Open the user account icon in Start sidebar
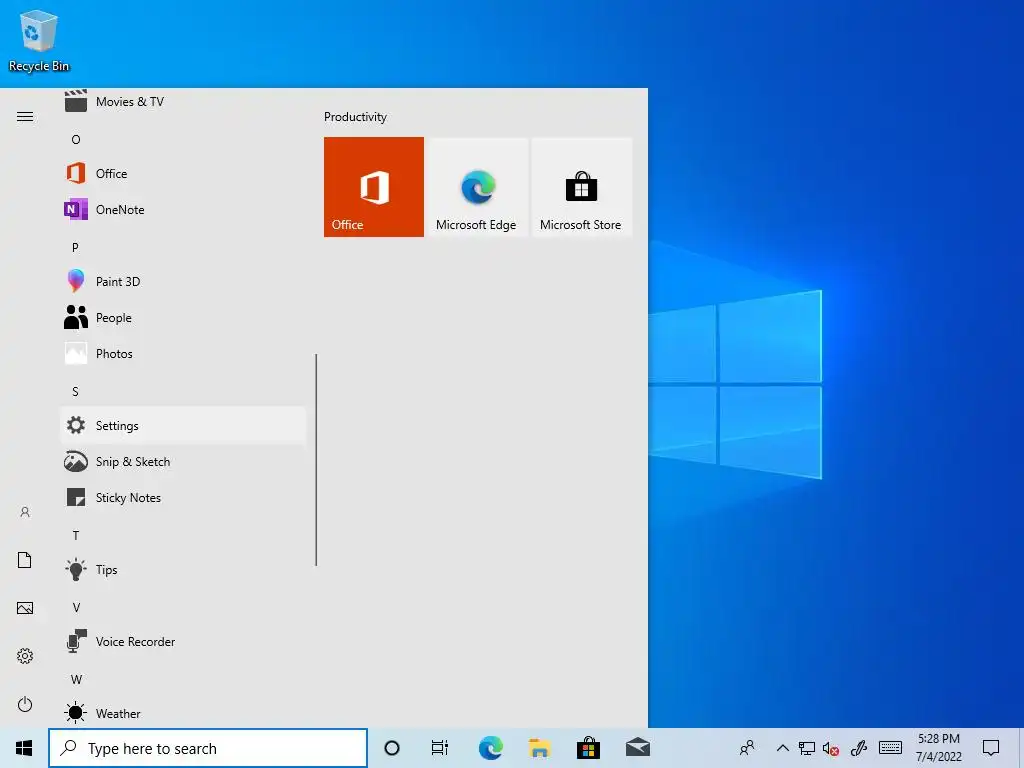This screenshot has height=768, width=1024. pyautogui.click(x=25, y=512)
